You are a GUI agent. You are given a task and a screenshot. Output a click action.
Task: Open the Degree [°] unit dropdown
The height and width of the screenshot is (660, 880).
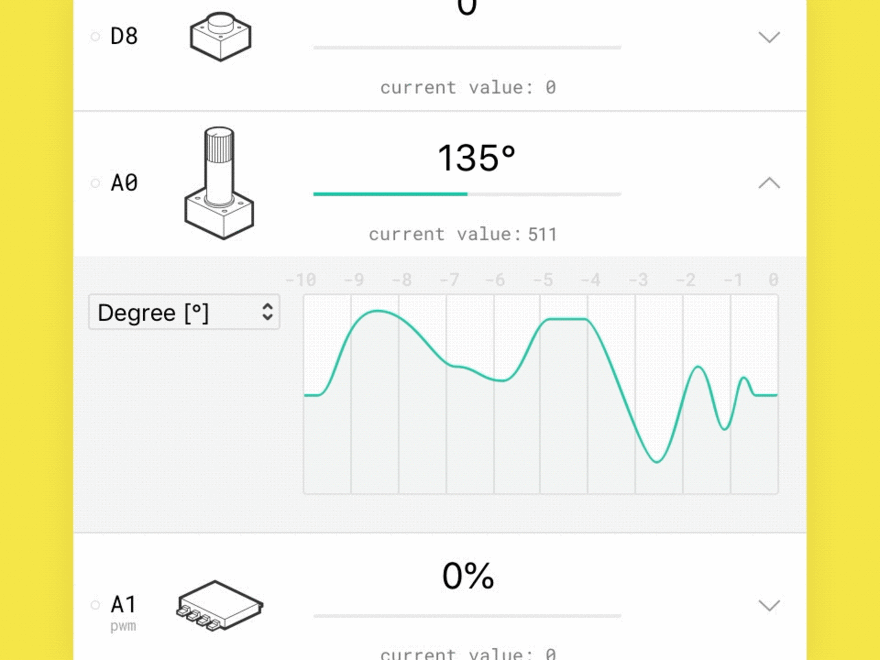tap(184, 312)
